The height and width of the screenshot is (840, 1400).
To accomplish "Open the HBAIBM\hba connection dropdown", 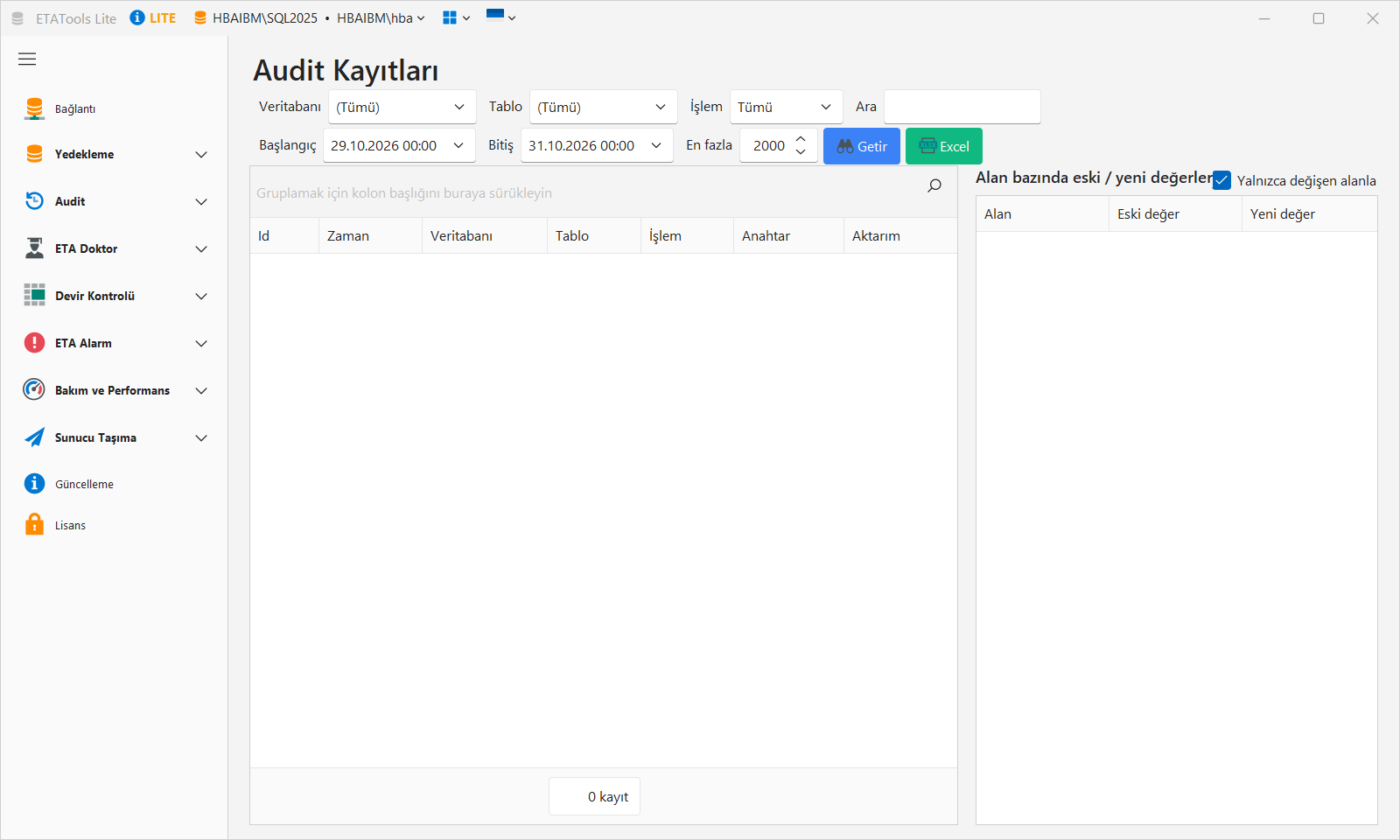I will (381, 18).
